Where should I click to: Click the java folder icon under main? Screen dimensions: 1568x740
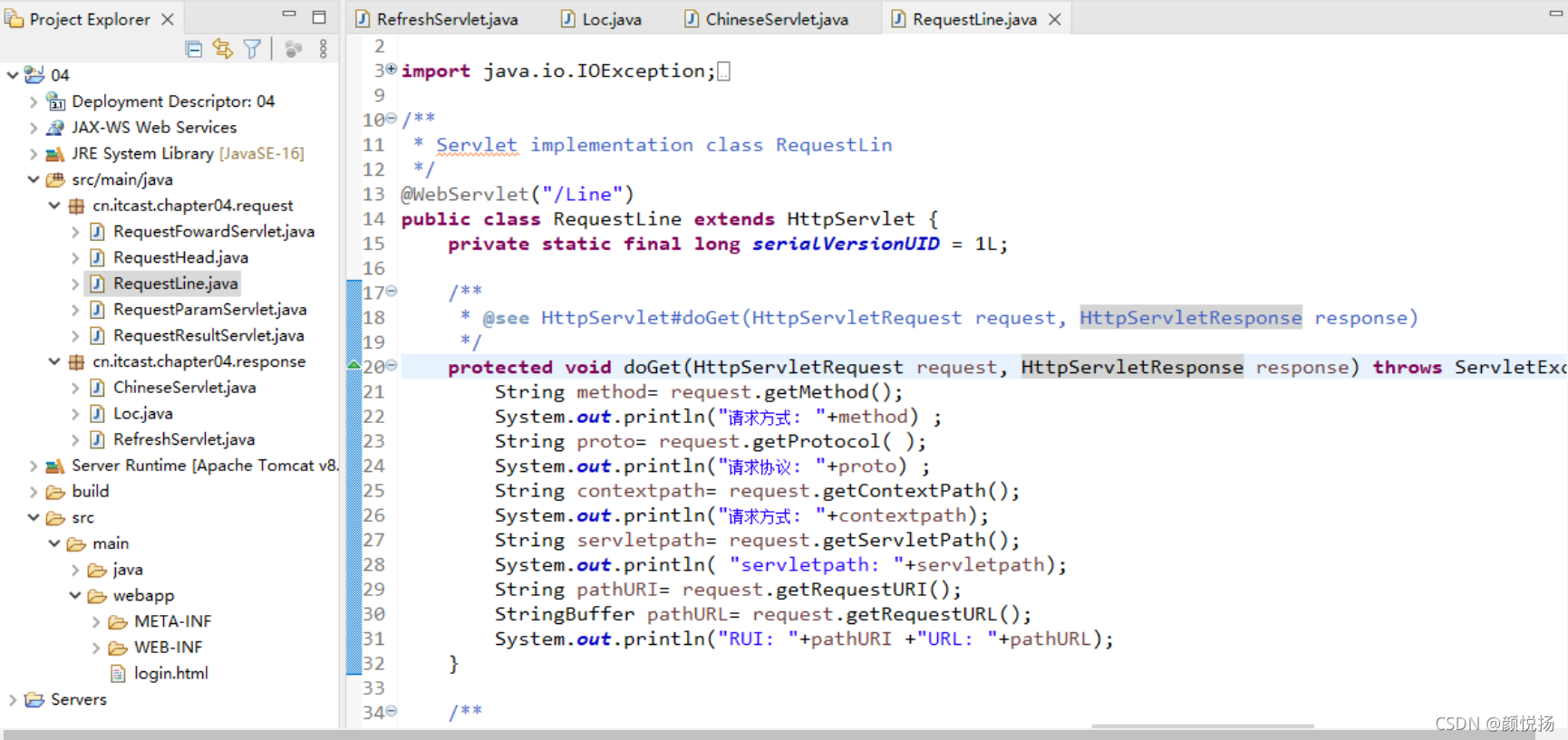click(97, 570)
